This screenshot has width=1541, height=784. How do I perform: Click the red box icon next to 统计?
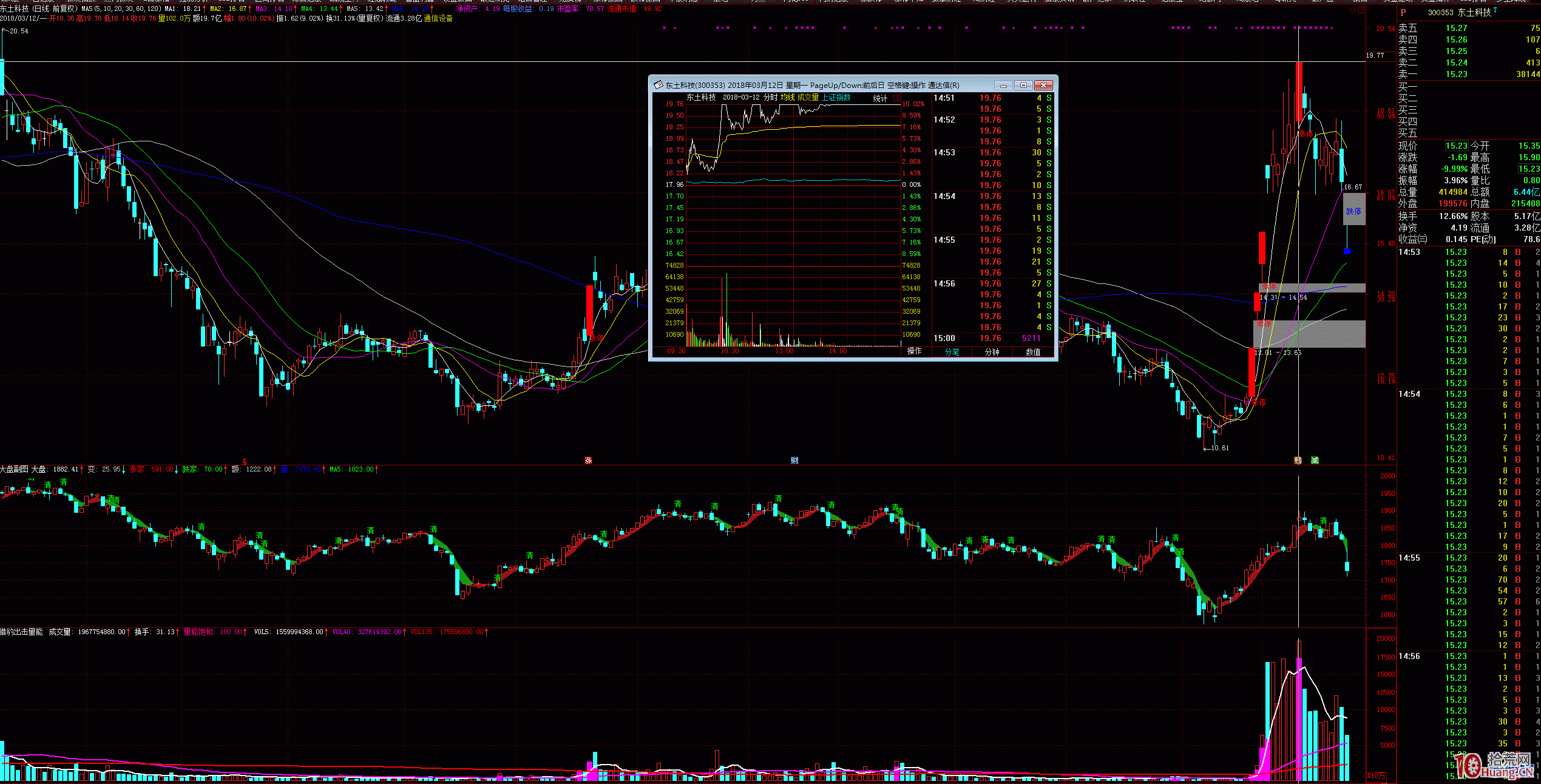click(896, 98)
